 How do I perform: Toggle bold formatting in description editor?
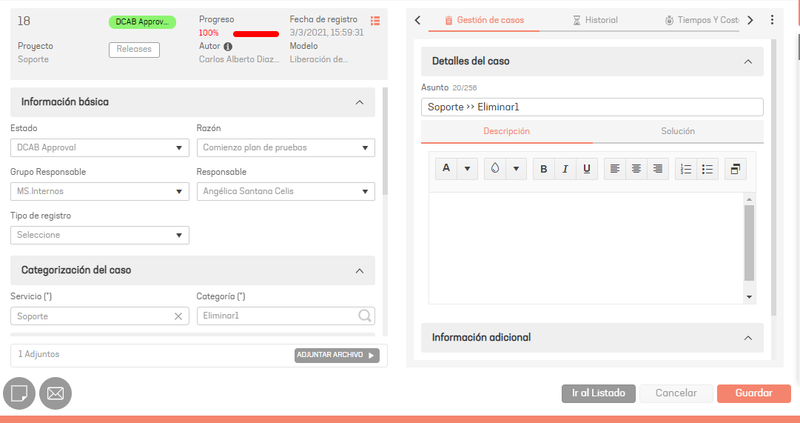click(544, 169)
